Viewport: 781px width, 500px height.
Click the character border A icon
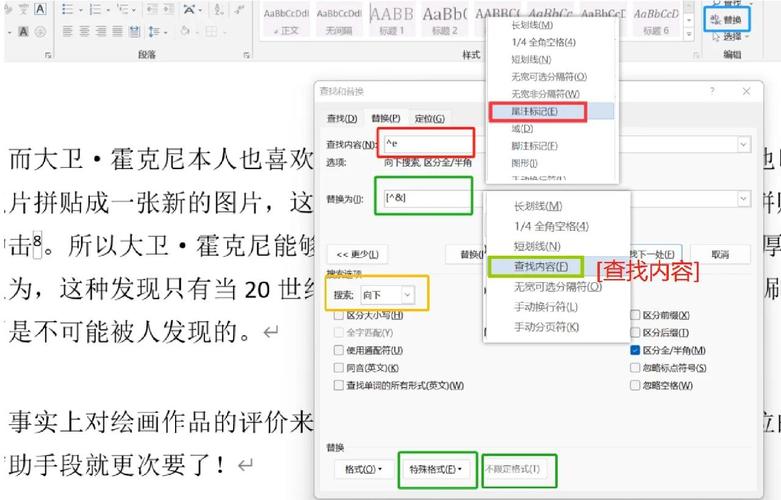[40, 9]
